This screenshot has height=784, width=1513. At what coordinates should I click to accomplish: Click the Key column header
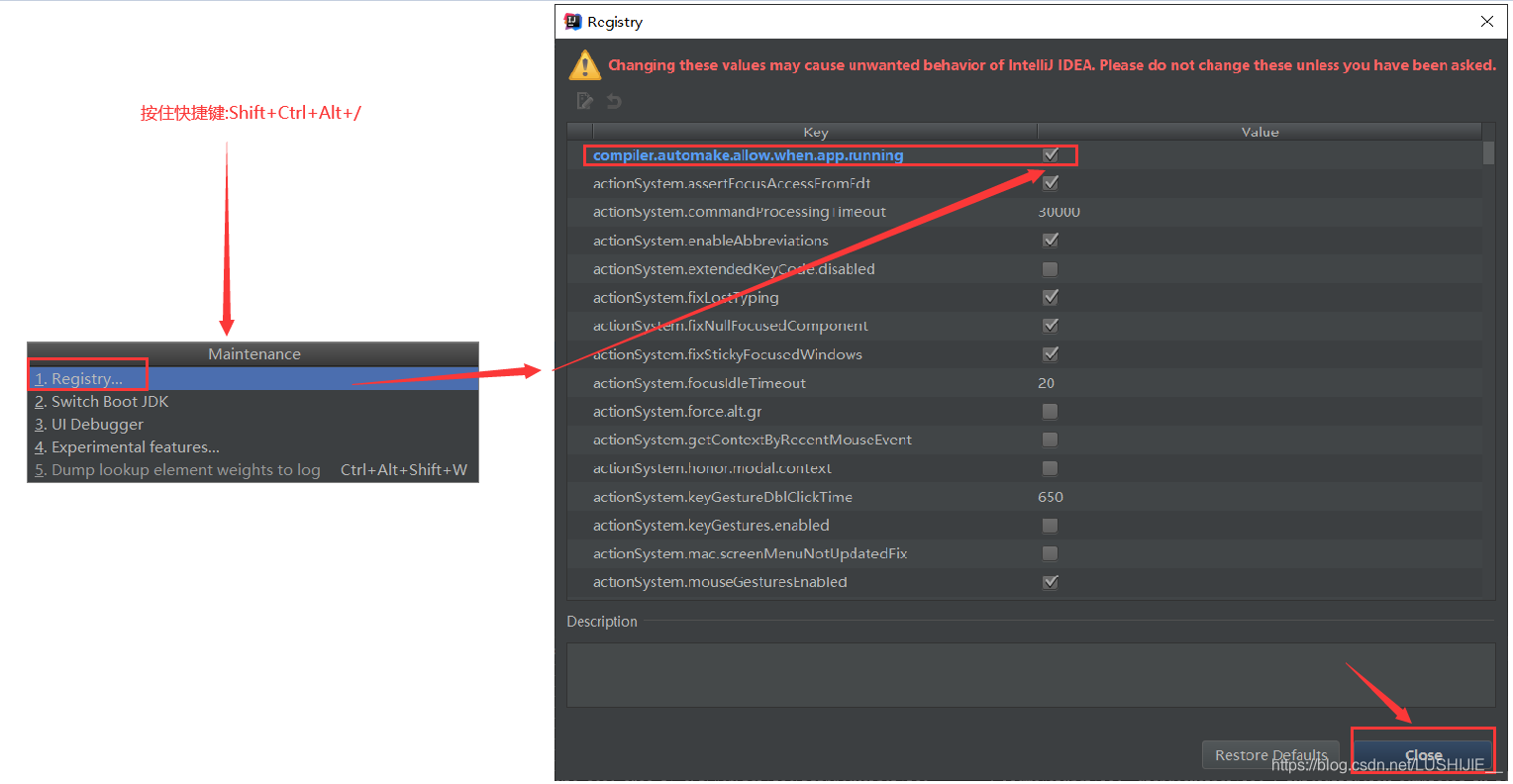[x=815, y=132]
